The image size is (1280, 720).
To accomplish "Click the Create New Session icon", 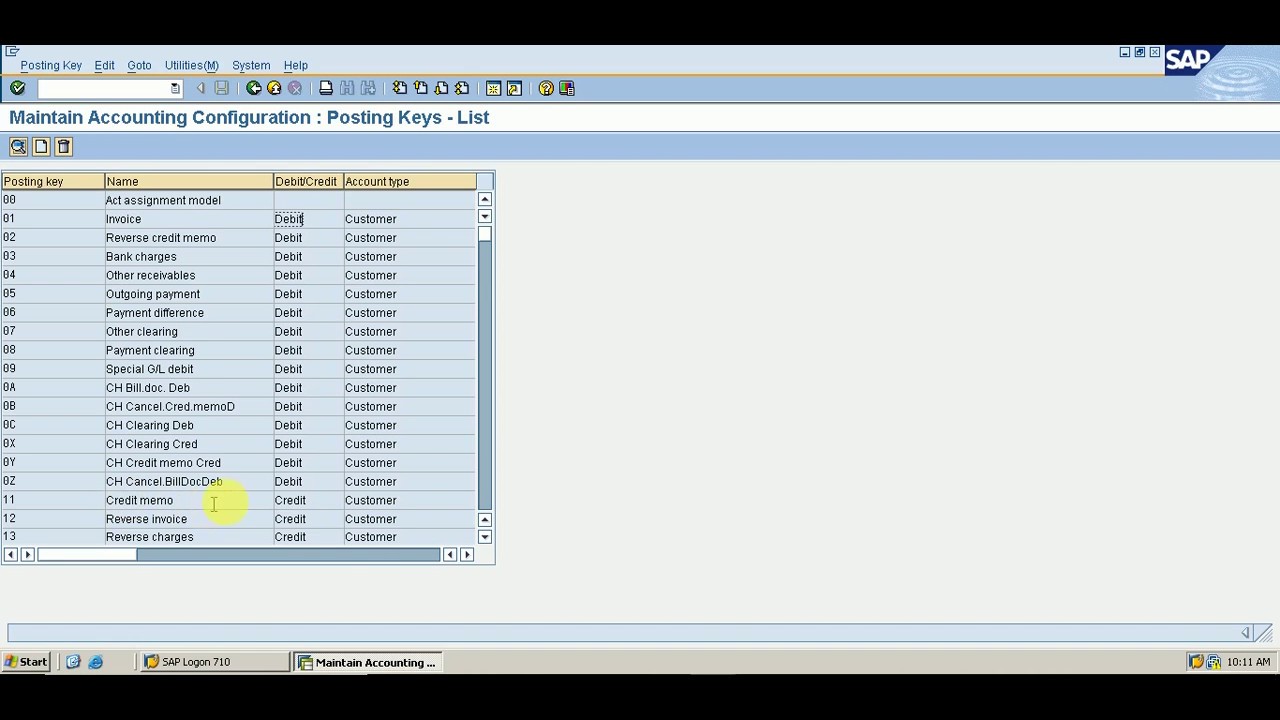I will pos(493,88).
